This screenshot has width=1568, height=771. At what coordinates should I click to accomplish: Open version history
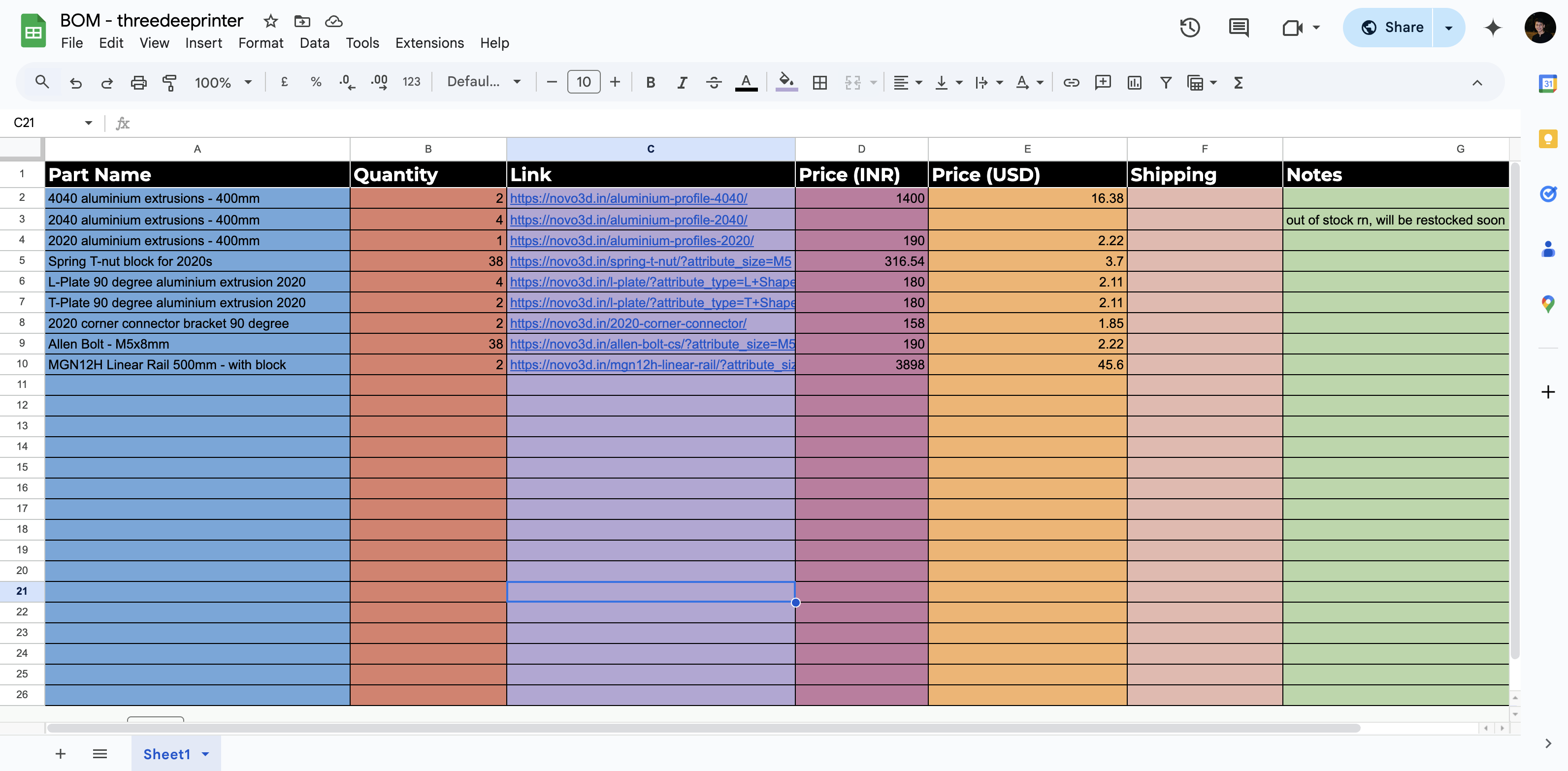[x=1190, y=28]
